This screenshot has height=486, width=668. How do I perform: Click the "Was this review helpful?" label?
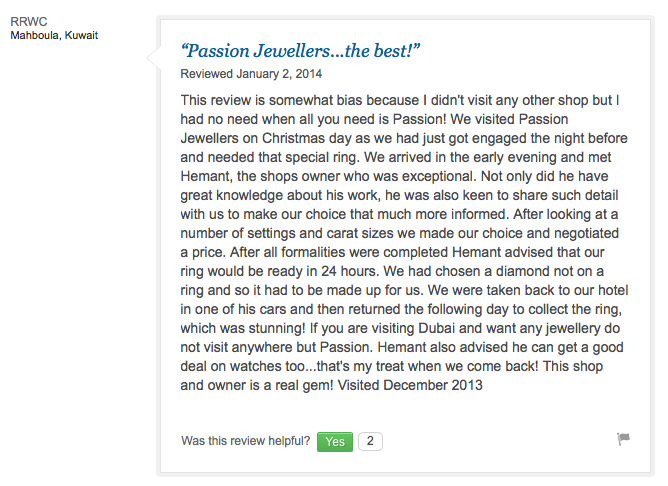click(x=246, y=441)
